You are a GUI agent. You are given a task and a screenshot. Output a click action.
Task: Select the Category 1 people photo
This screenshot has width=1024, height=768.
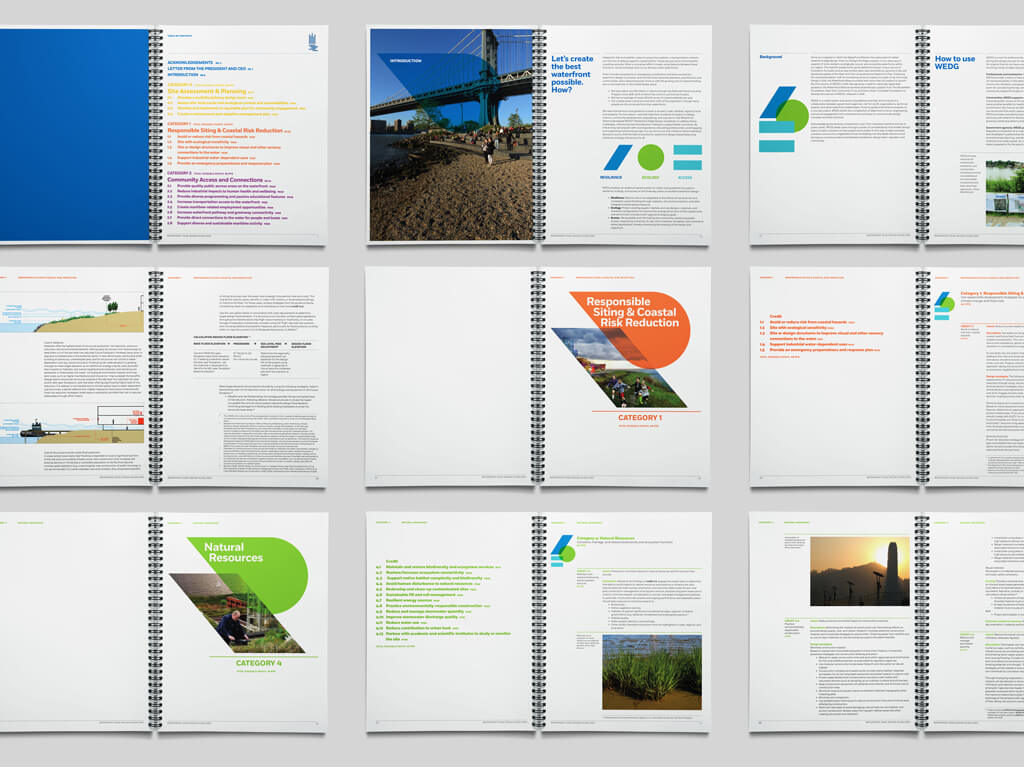tap(619, 368)
